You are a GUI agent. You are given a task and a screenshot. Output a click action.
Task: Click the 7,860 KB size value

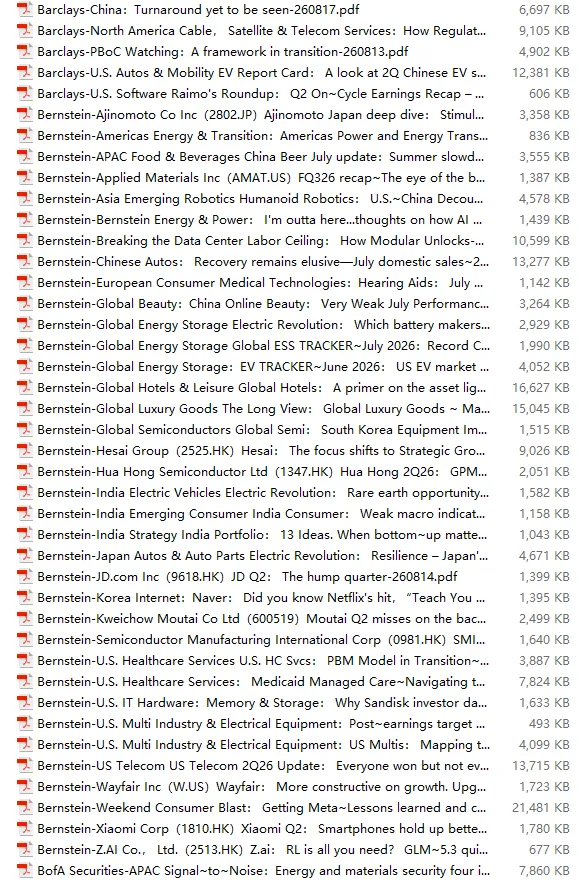tap(544, 870)
